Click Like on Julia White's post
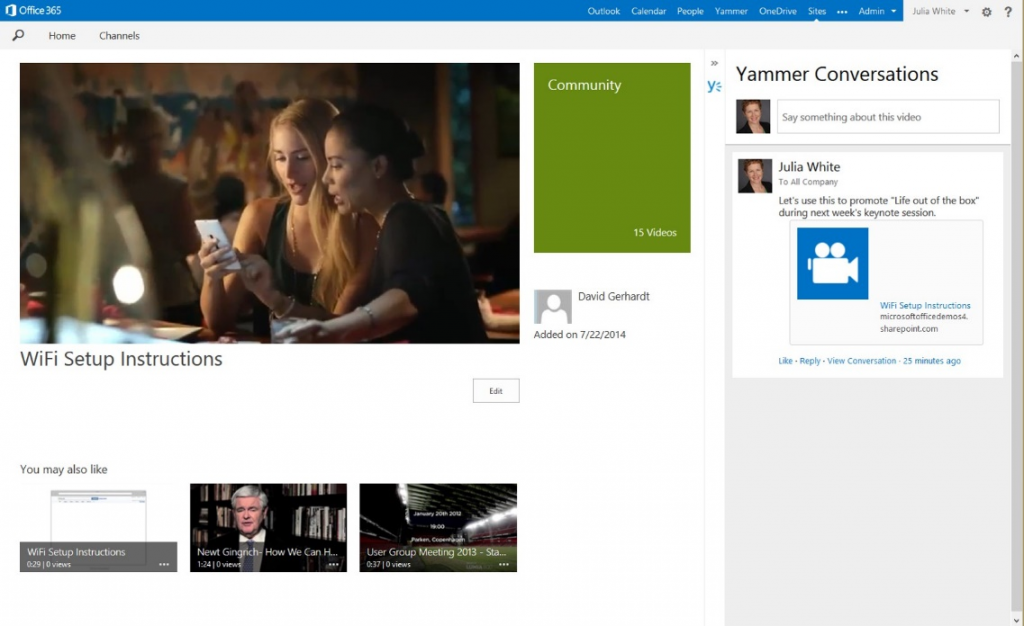The height and width of the screenshot is (626, 1024). point(785,361)
